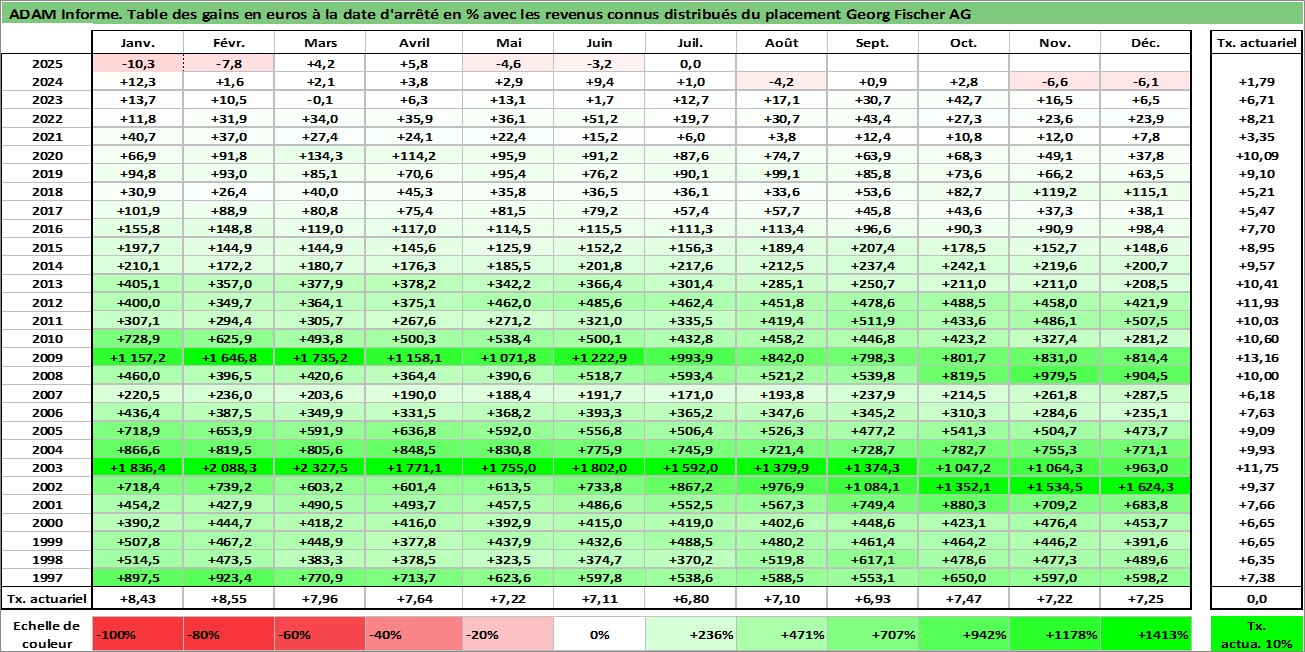This screenshot has width=1305, height=652.
Task: Click the +2 327,5 cell in 2003
Action: [320, 467]
